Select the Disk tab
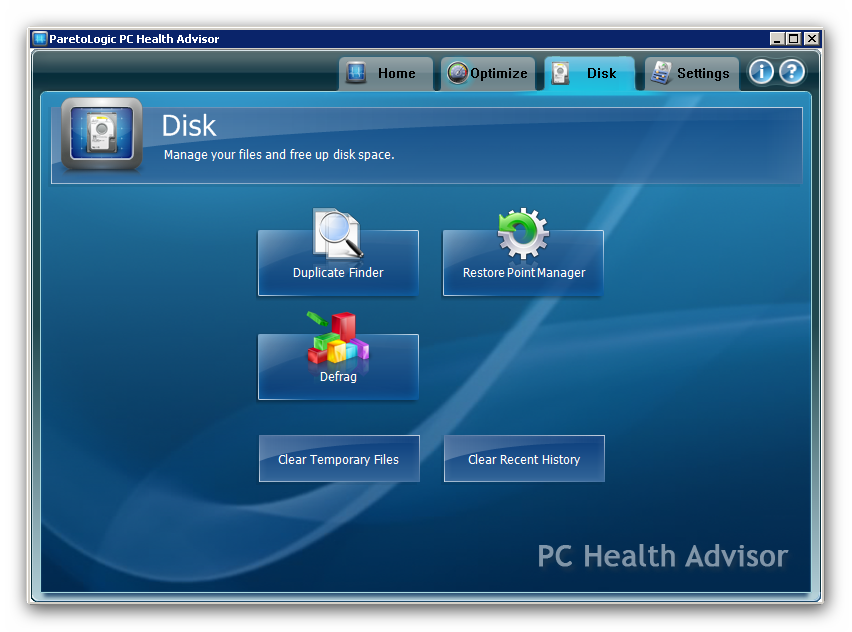Viewport: 852px width, 632px height. 589,73
